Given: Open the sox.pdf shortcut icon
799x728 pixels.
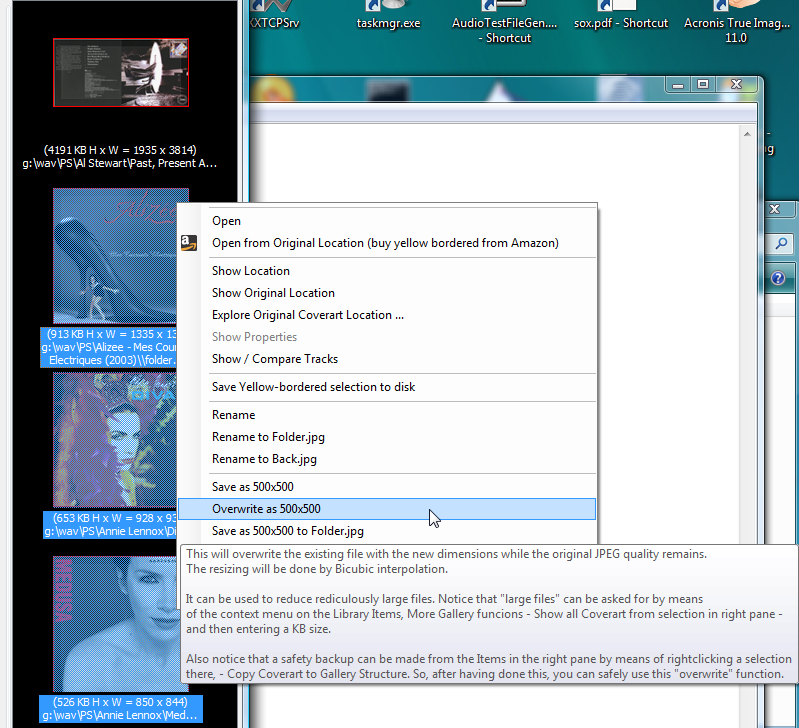Looking at the screenshot, I should 621,15.
